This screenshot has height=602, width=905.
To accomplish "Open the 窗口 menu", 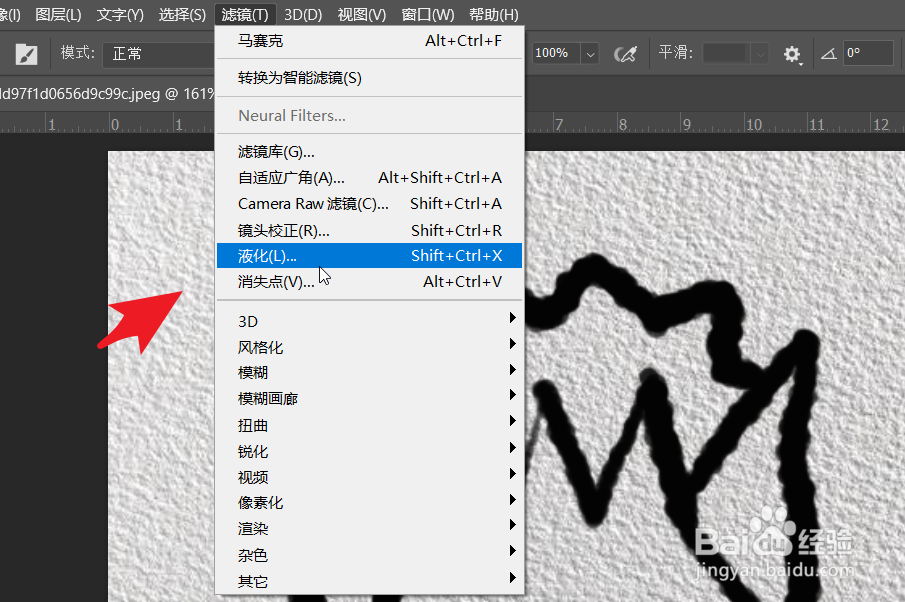I will [427, 14].
